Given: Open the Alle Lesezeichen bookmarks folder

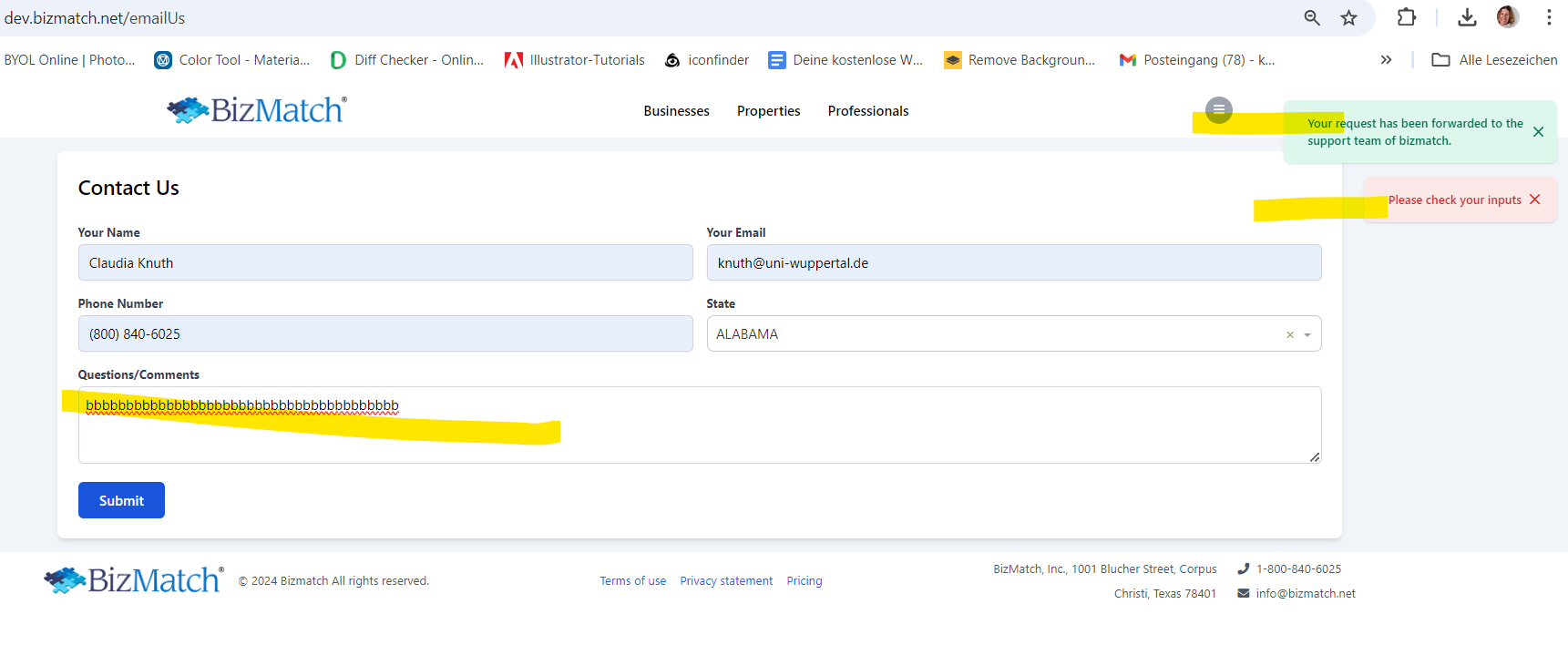Looking at the screenshot, I should [1494, 60].
